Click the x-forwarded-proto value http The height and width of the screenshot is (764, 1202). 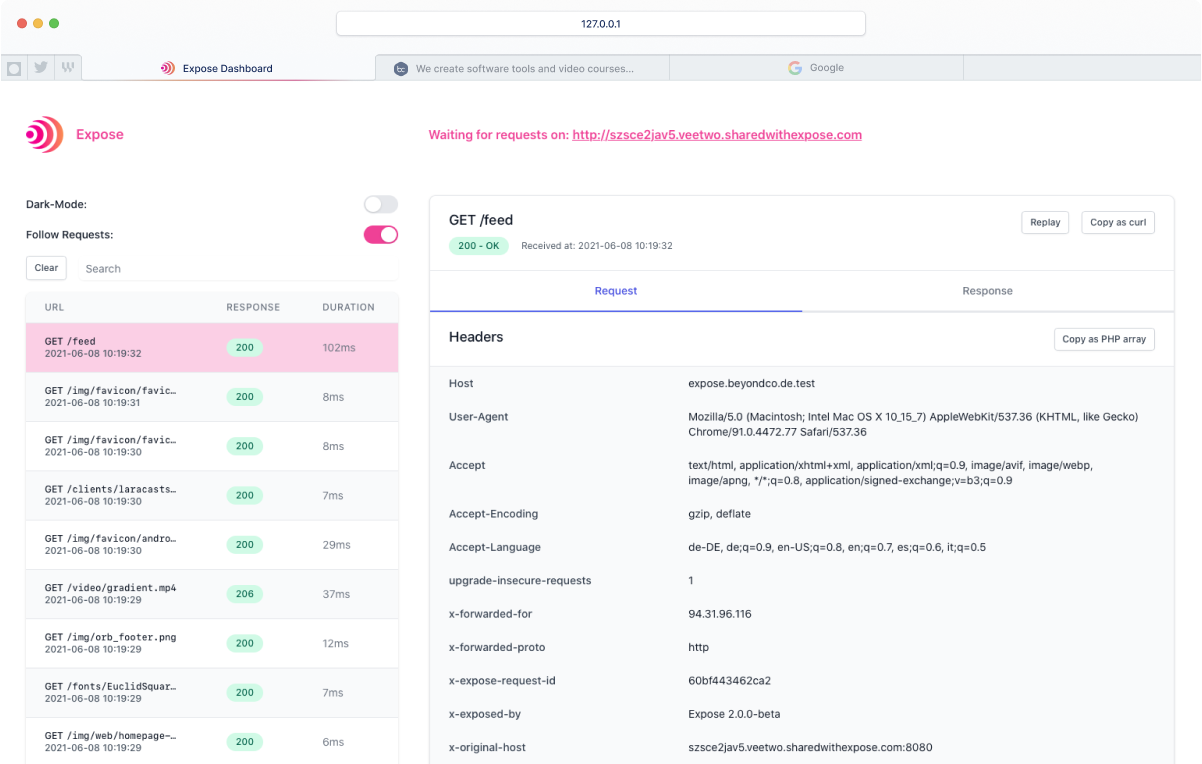698,647
